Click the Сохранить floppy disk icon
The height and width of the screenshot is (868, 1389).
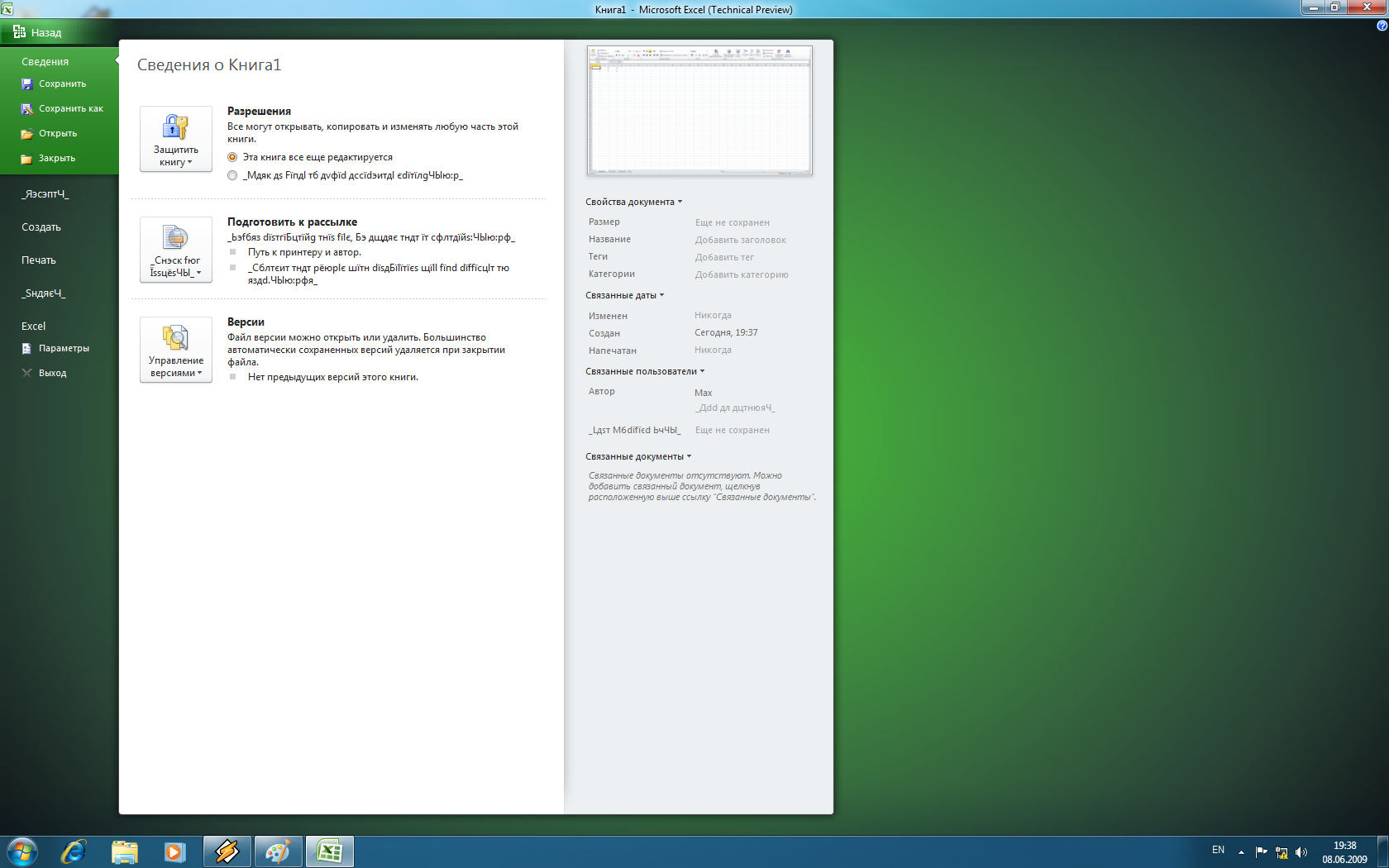[x=27, y=84]
